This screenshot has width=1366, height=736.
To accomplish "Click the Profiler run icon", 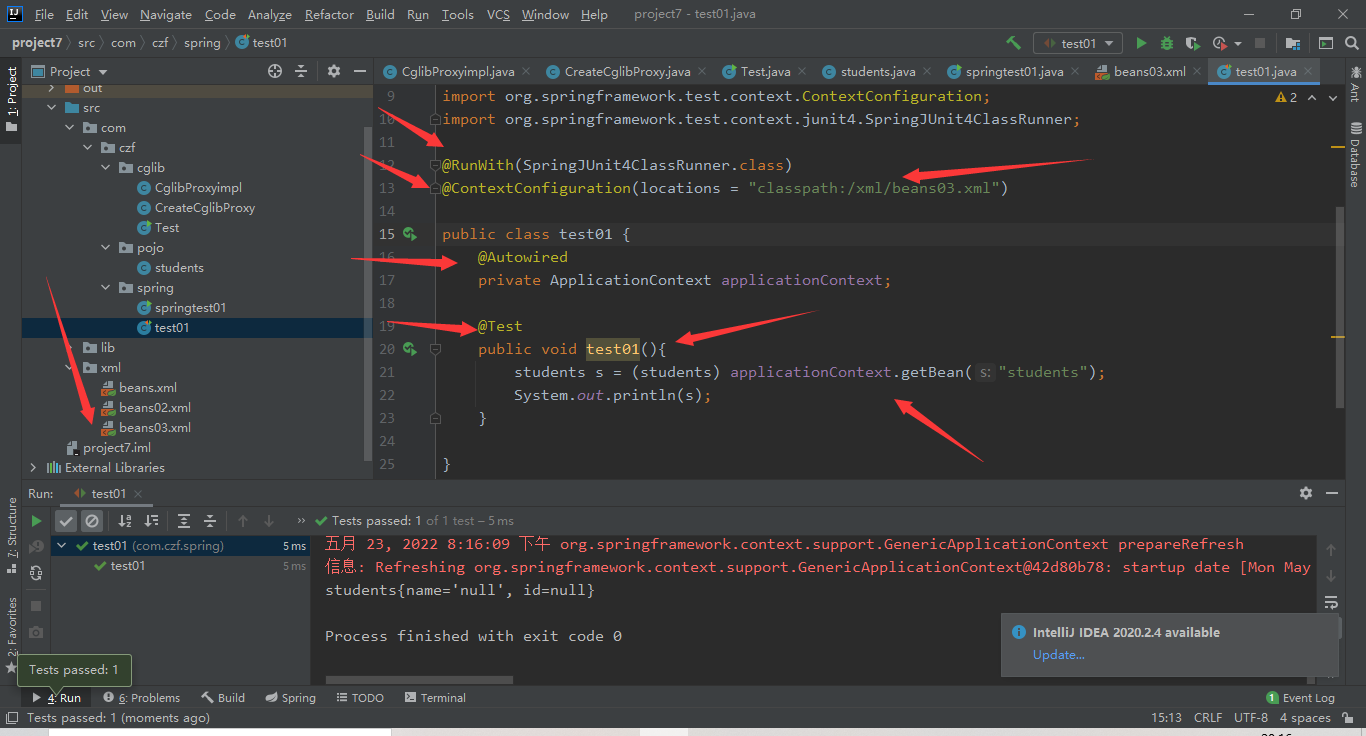I will click(x=1220, y=43).
